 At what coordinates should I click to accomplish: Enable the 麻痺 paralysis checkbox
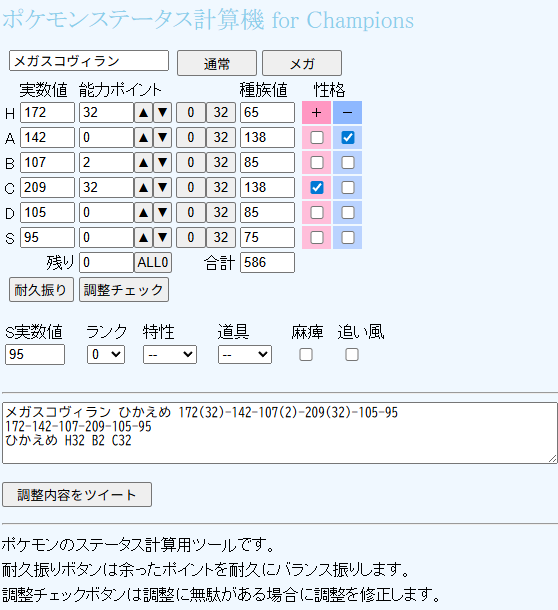(306, 354)
